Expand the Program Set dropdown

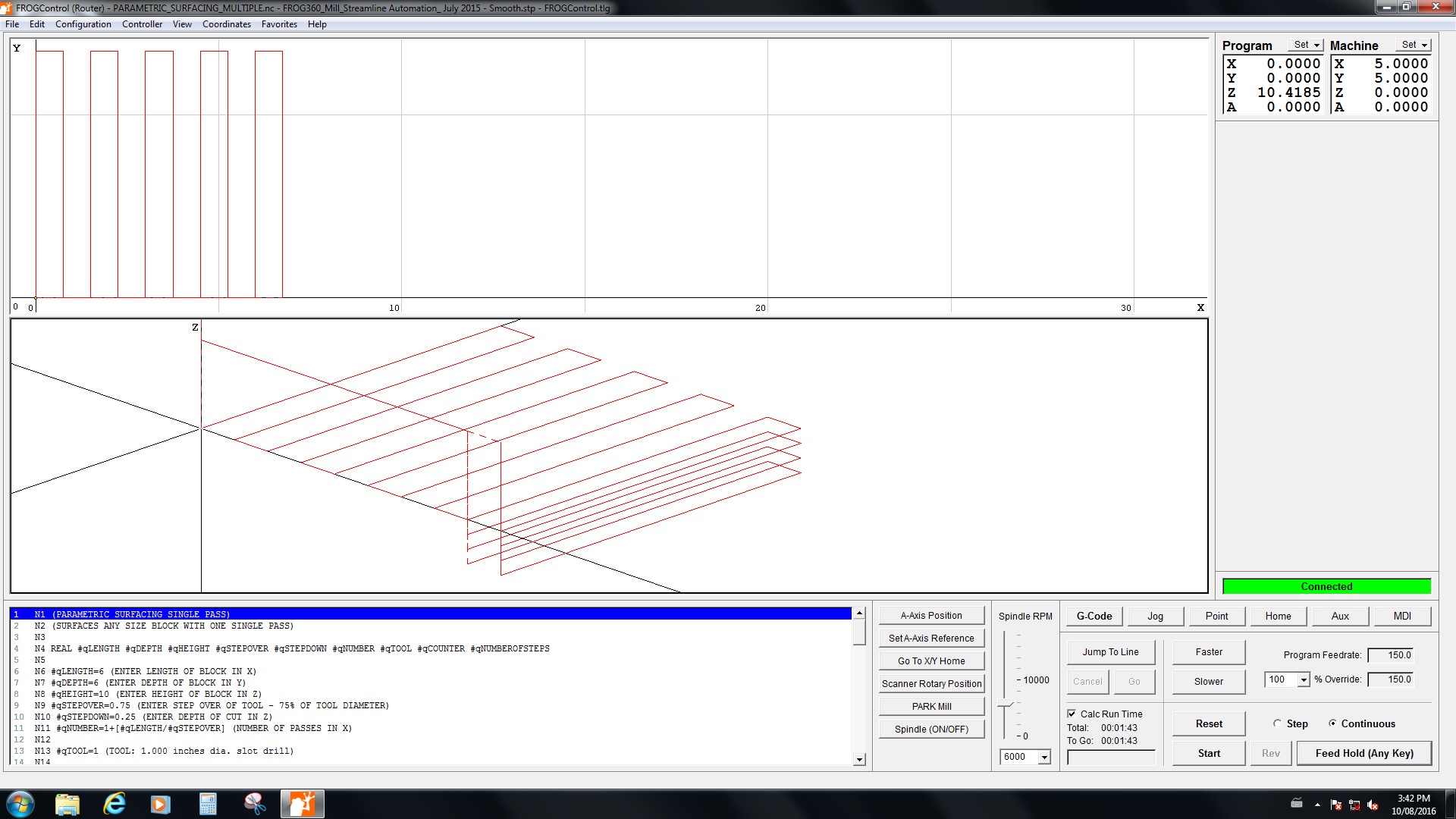[x=1307, y=45]
